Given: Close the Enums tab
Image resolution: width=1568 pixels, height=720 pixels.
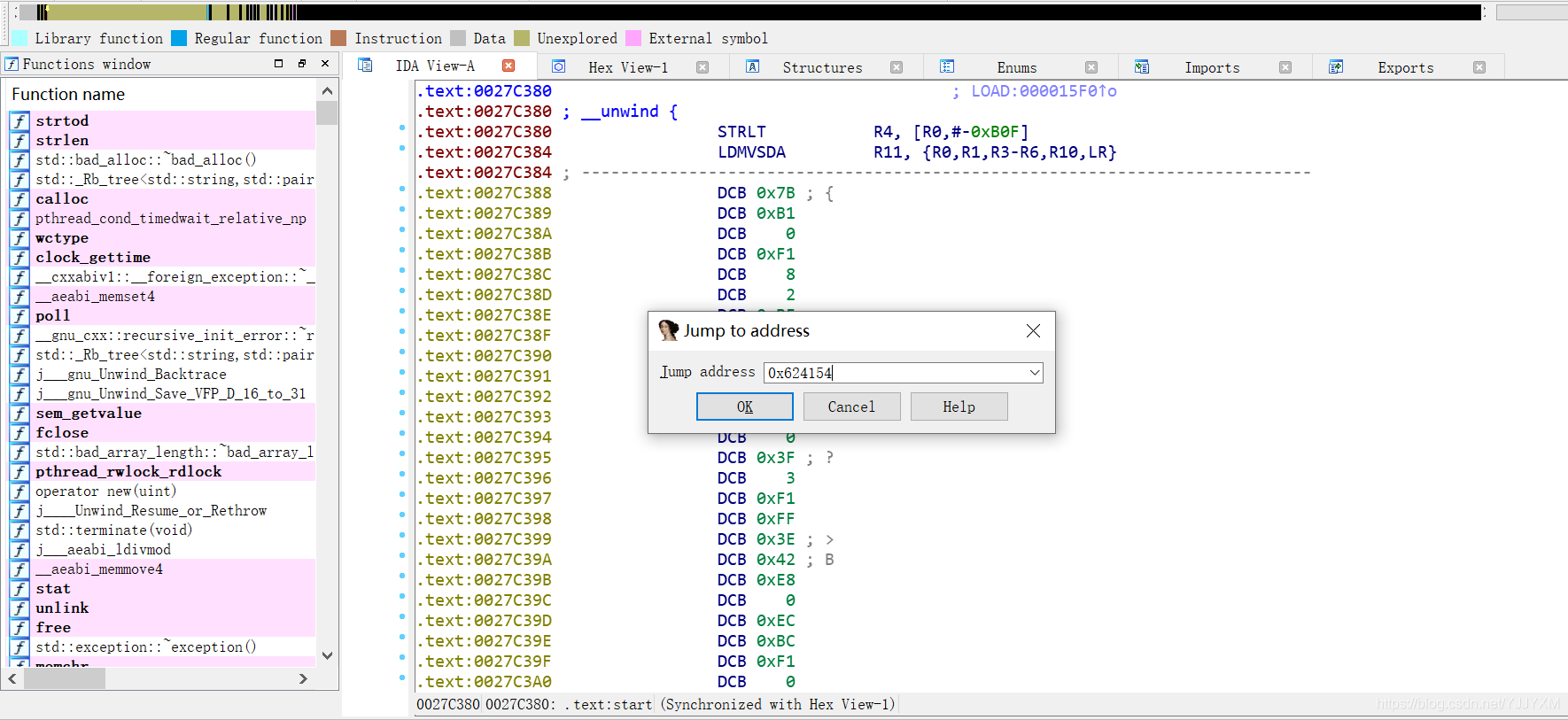Looking at the screenshot, I should coord(1091,67).
